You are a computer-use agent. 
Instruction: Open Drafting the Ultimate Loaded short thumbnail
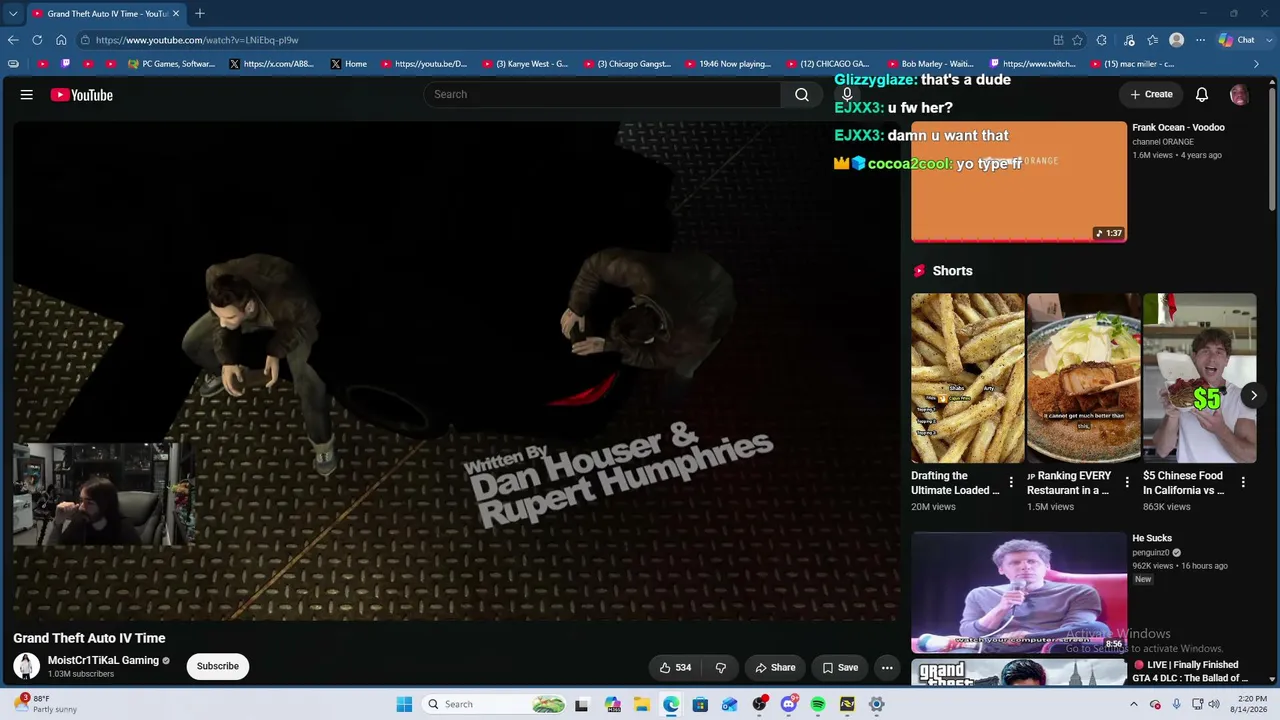tap(967, 378)
